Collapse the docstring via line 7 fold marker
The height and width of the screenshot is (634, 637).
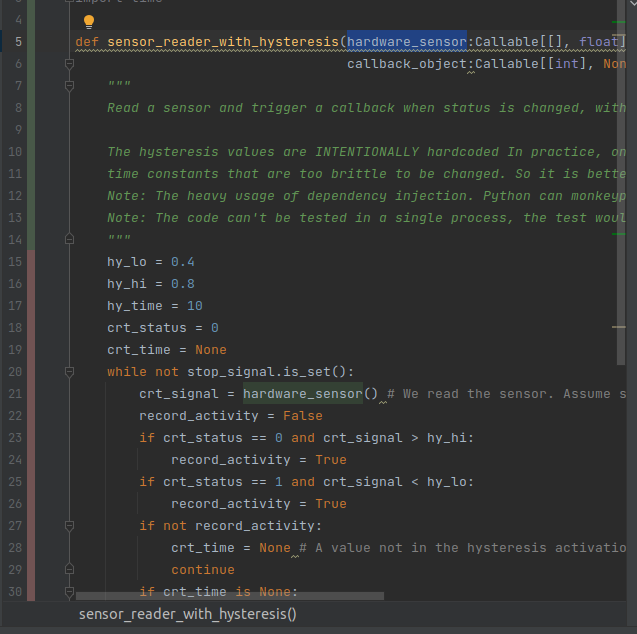pyautogui.click(x=69, y=86)
